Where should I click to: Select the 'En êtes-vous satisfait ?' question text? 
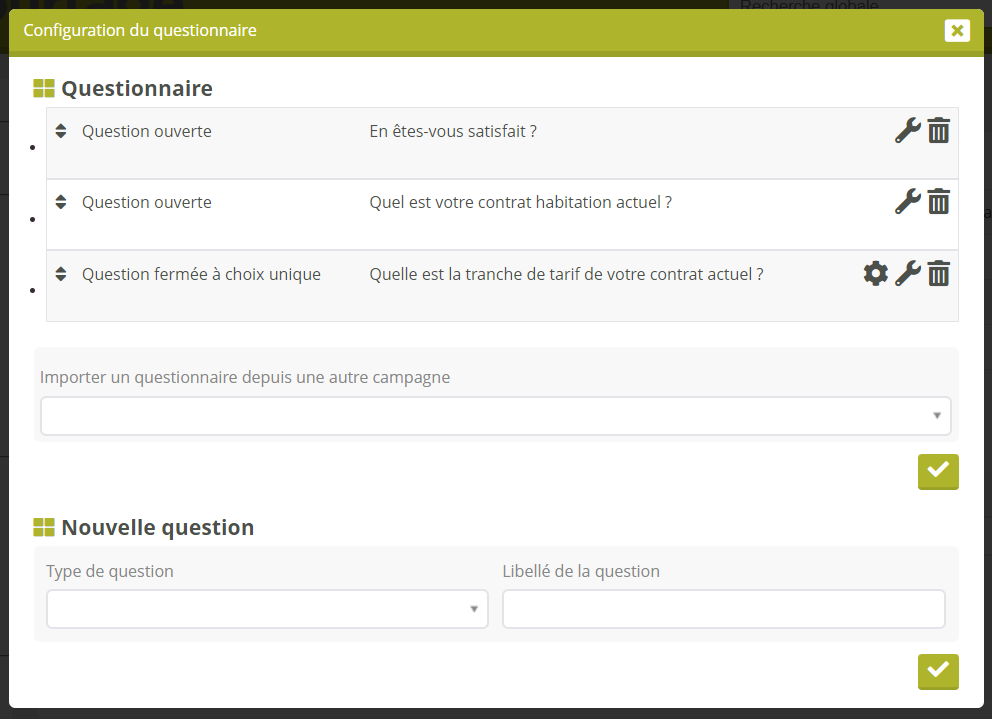[453, 132]
